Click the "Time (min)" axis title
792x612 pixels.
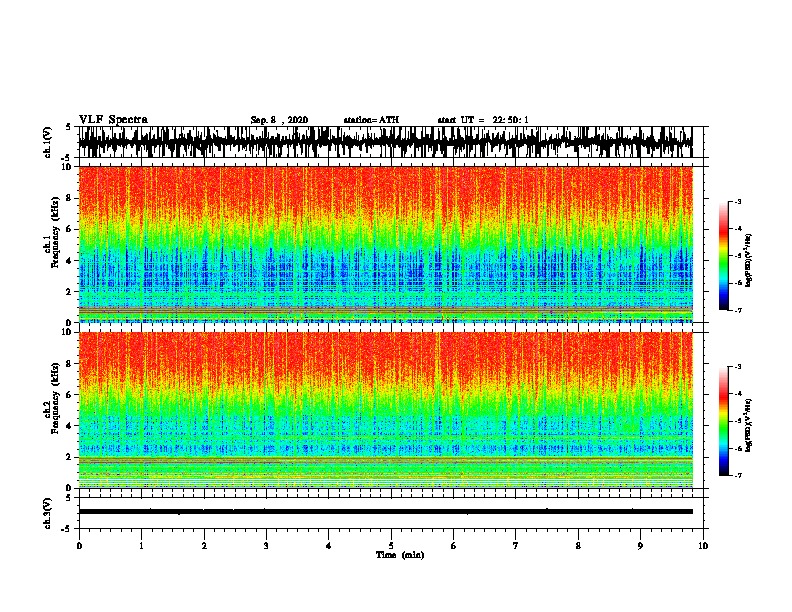[x=400, y=555]
